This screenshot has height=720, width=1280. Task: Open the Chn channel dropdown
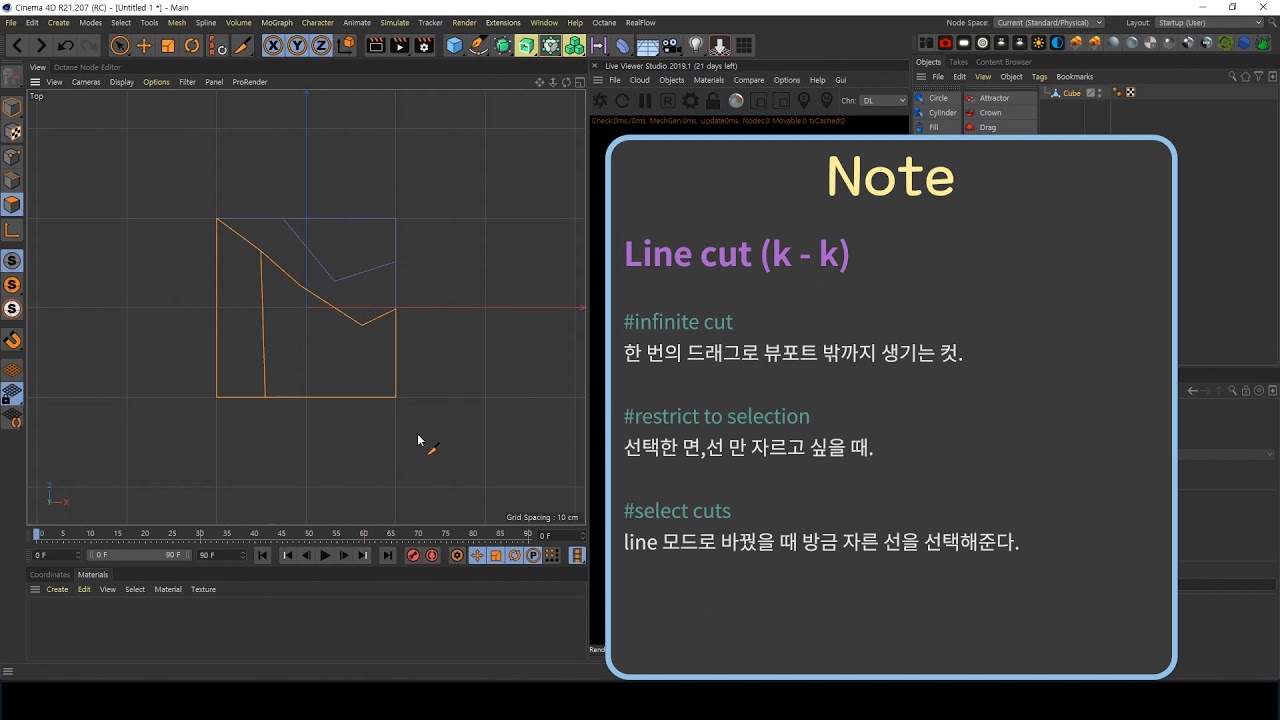tap(884, 101)
